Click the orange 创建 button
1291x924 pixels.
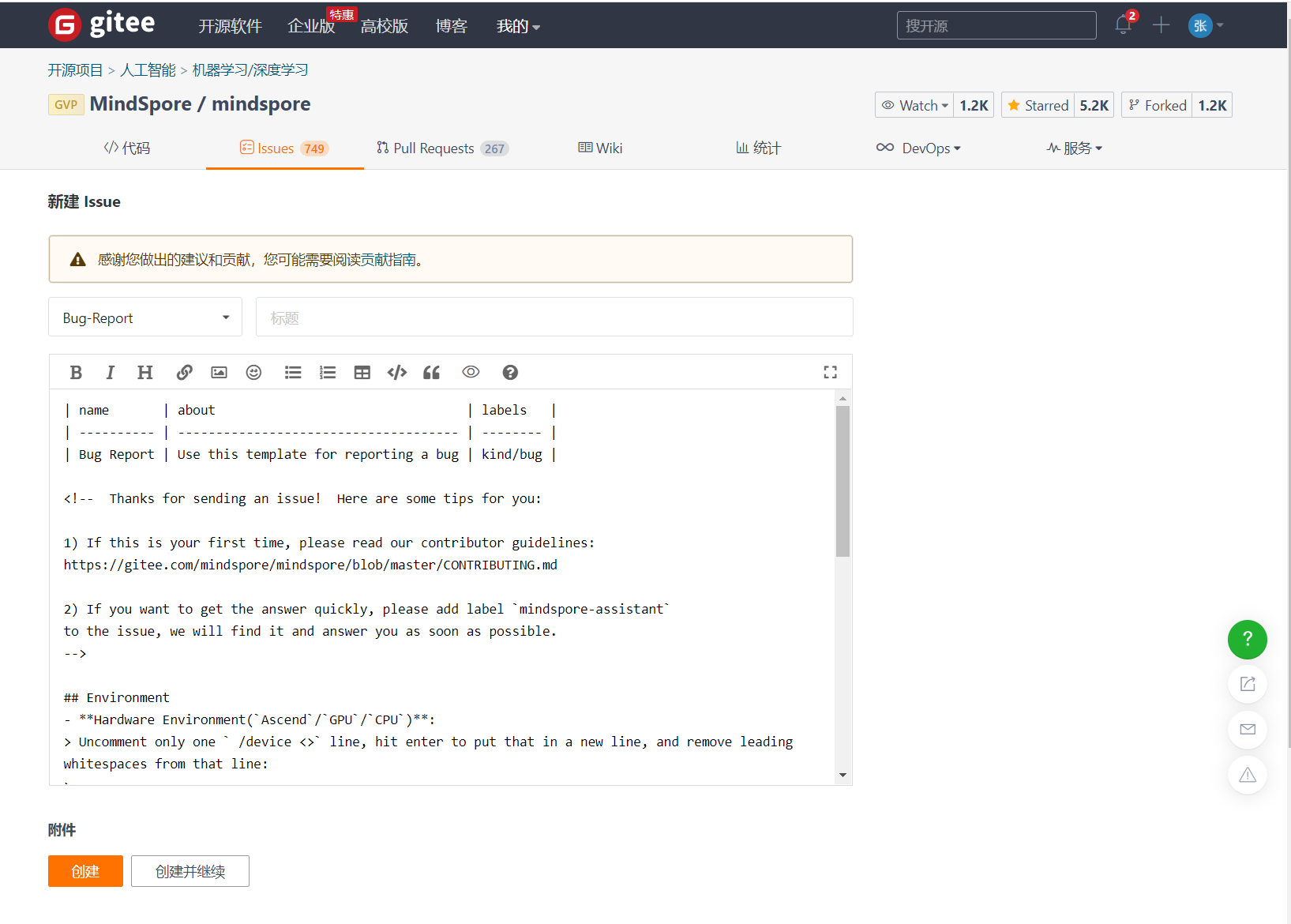point(85,871)
